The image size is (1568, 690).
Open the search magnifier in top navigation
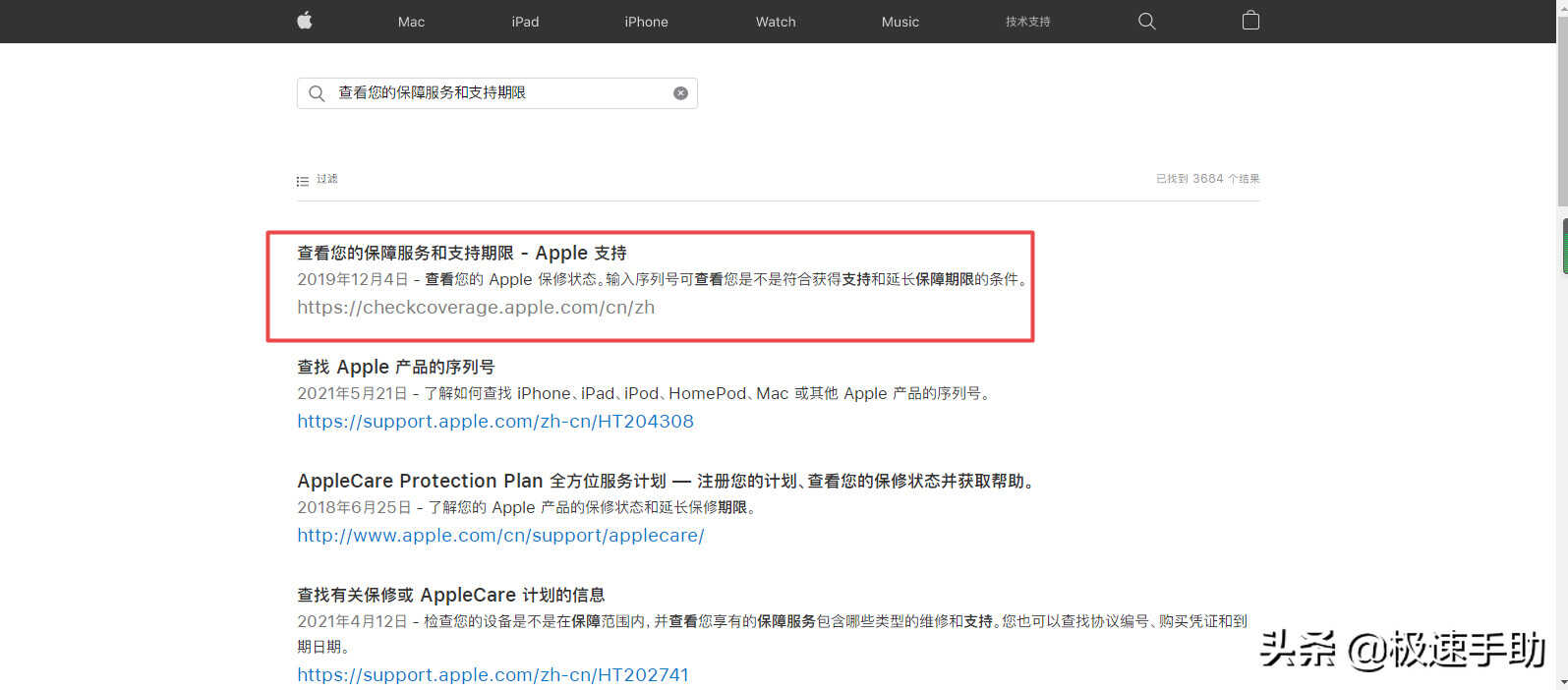1146,21
